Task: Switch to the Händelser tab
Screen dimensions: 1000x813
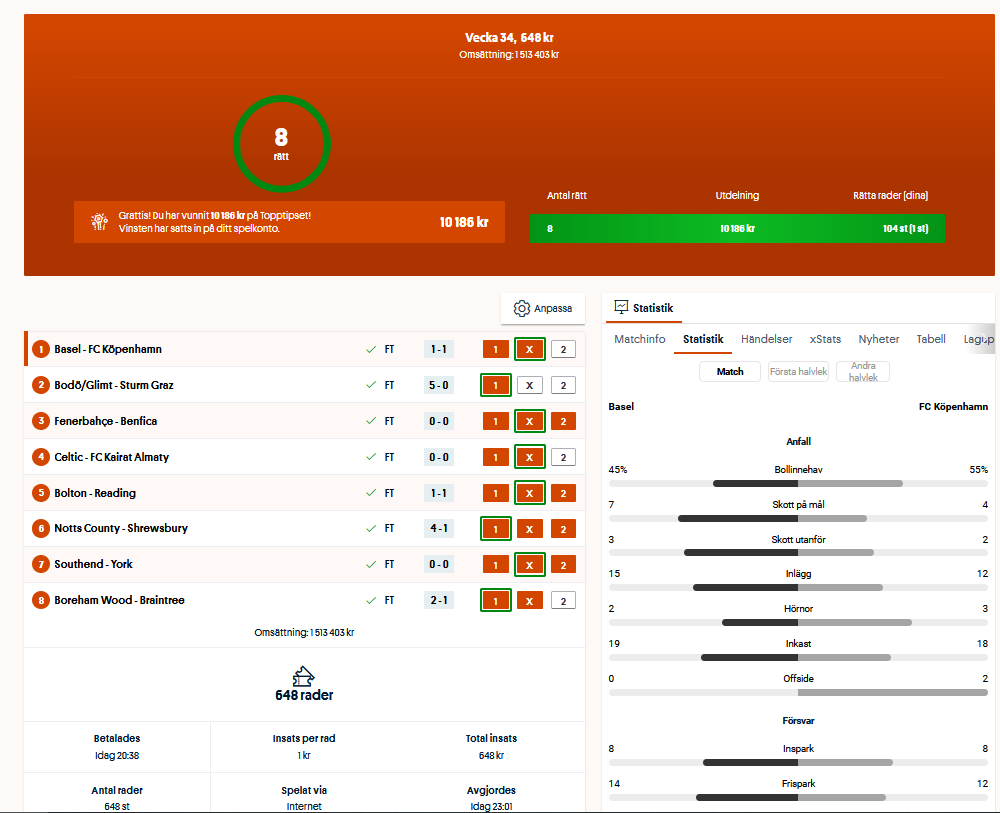Action: click(x=767, y=339)
